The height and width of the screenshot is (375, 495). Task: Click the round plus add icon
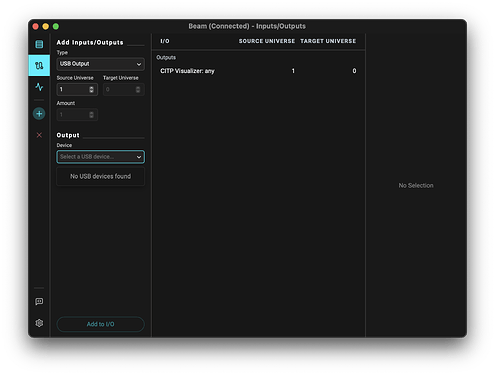point(39,114)
